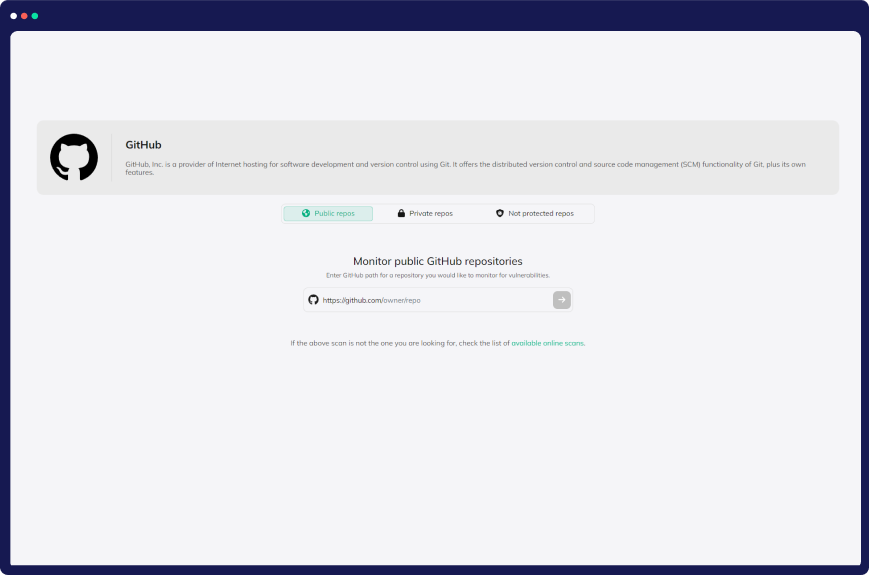This screenshot has height=575, width=869.
Task: Click the shield icon for Not protected repos
Action: 500,213
